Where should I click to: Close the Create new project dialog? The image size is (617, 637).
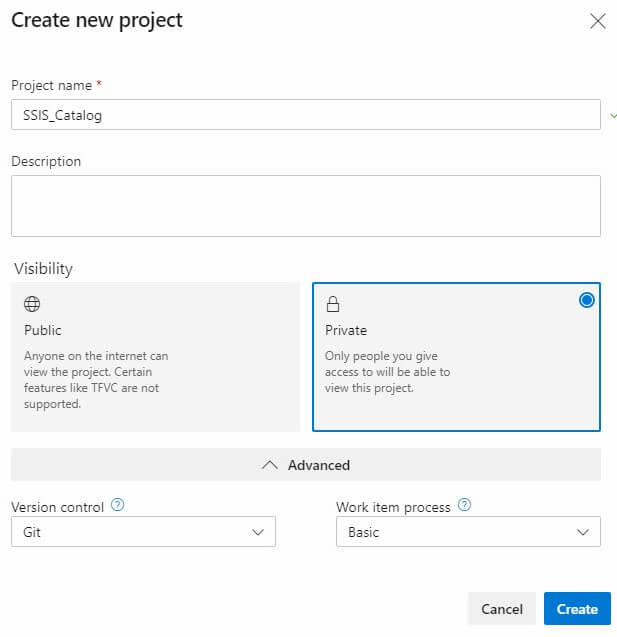click(598, 21)
